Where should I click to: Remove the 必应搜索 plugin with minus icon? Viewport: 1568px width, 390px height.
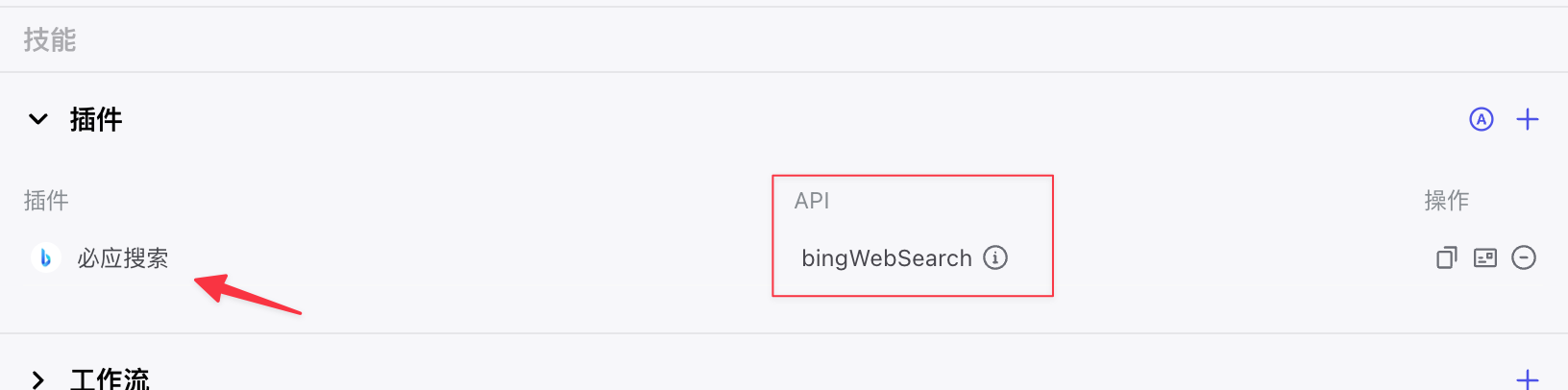click(1524, 257)
